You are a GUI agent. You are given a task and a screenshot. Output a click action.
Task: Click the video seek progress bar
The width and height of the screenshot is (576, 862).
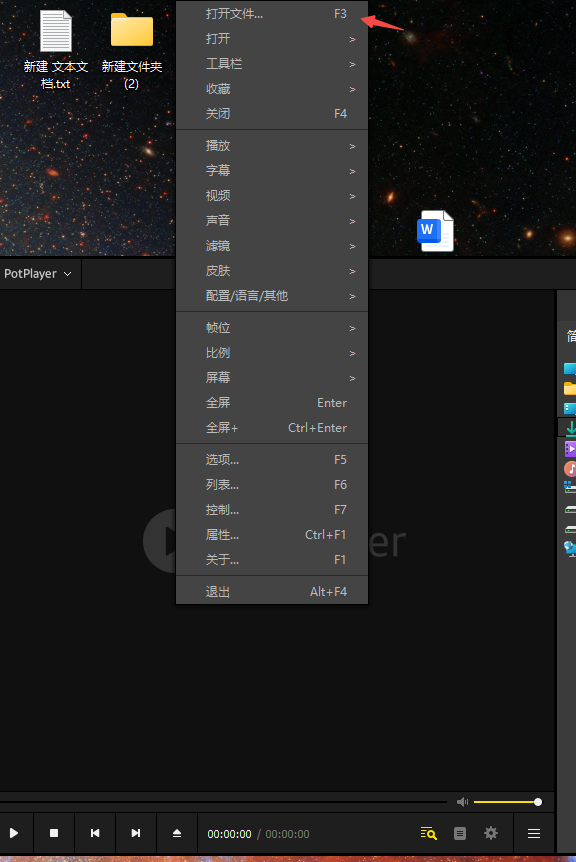[x=223, y=802]
